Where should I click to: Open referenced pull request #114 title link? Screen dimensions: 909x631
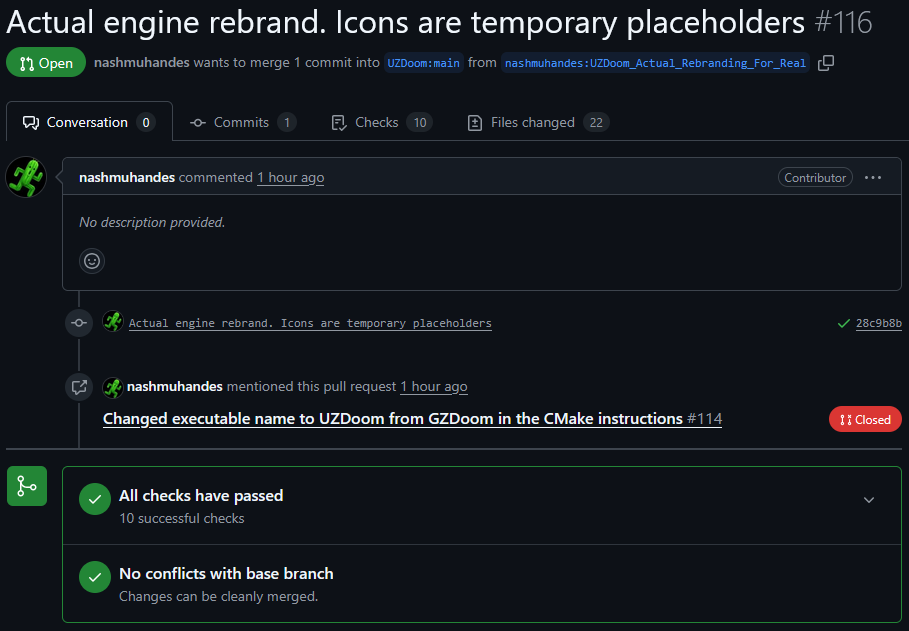point(412,419)
